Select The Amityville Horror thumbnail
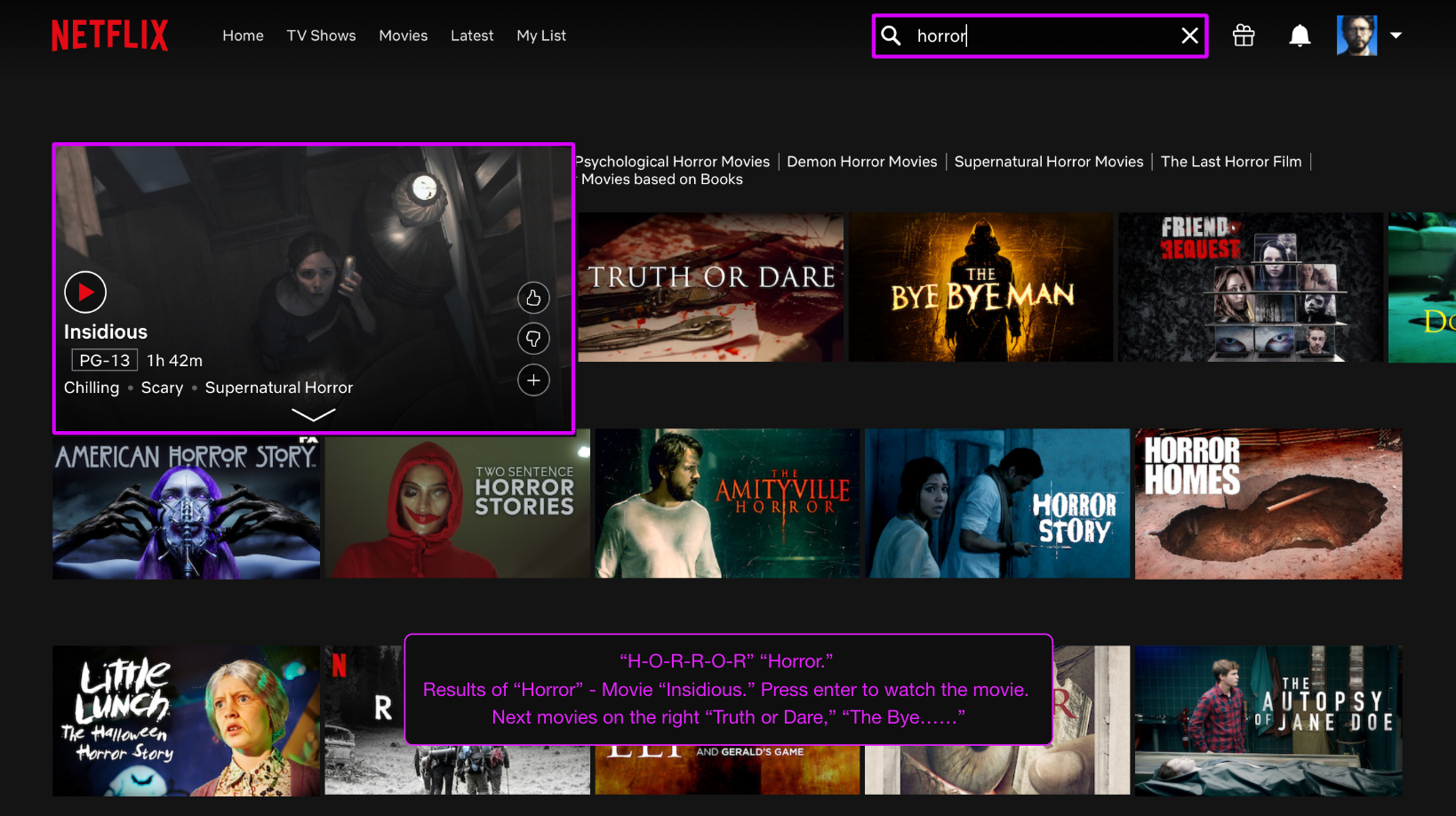 tap(728, 504)
